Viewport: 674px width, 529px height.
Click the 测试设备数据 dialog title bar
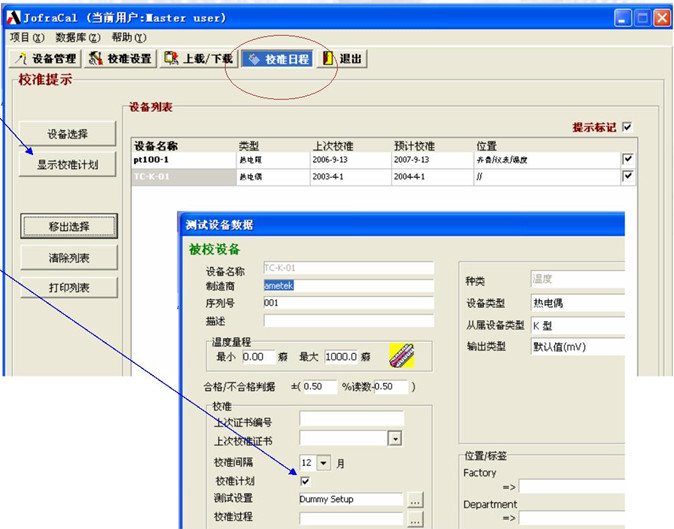point(401,224)
